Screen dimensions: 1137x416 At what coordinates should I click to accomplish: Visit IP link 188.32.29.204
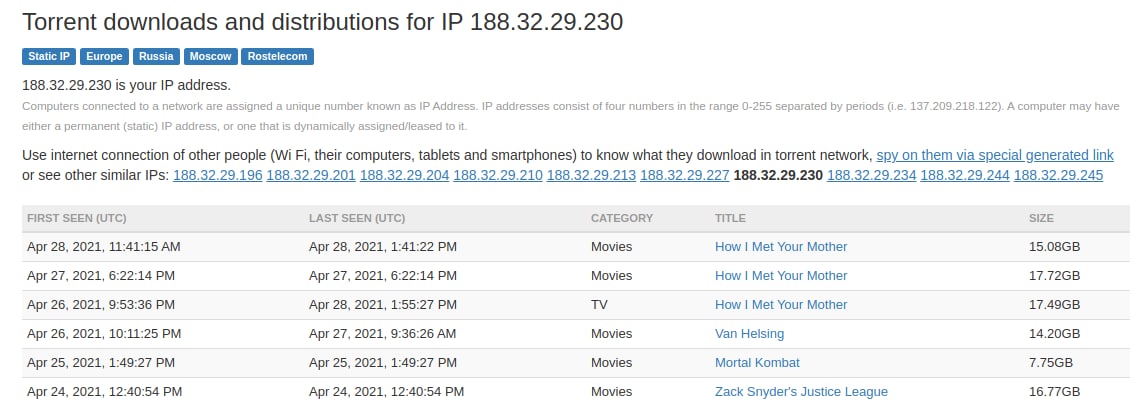405,175
